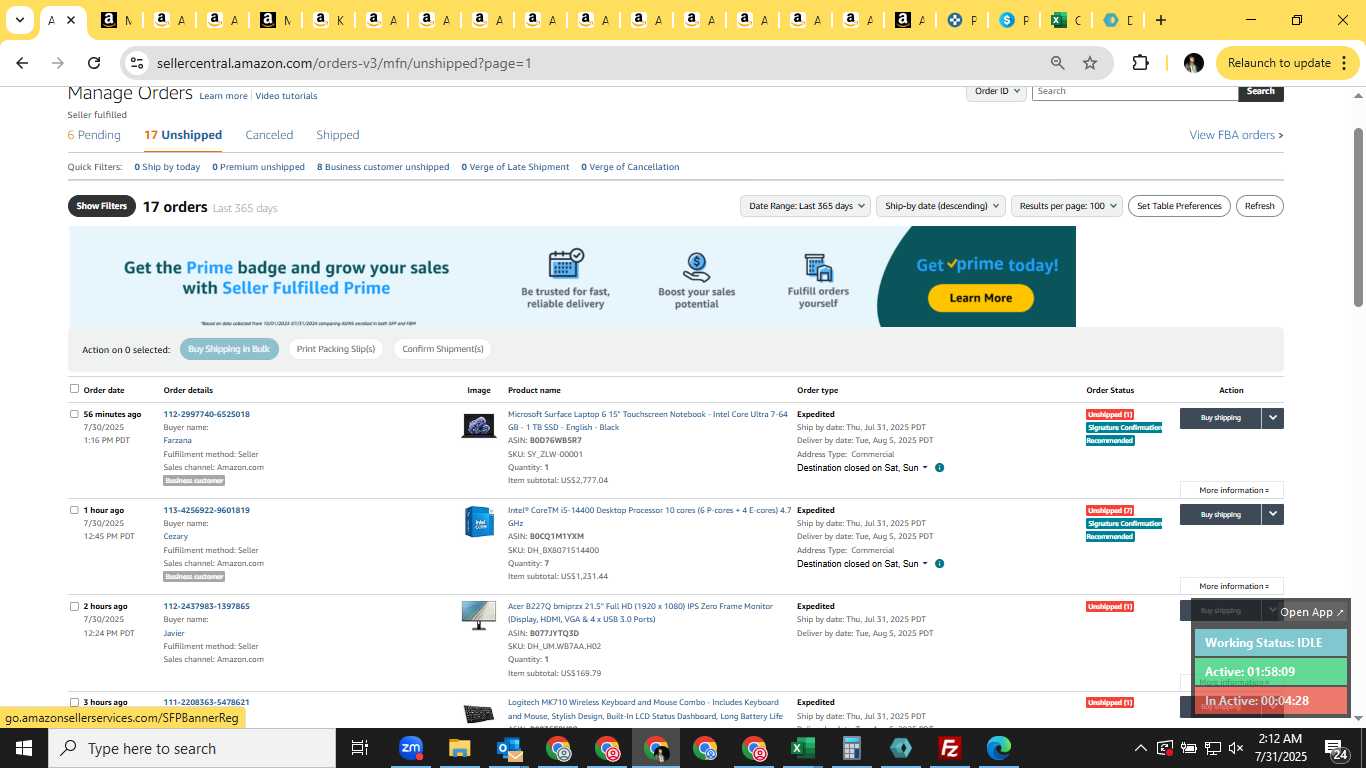Switch to the Canceled tab
The height and width of the screenshot is (768, 1366).
(269, 135)
